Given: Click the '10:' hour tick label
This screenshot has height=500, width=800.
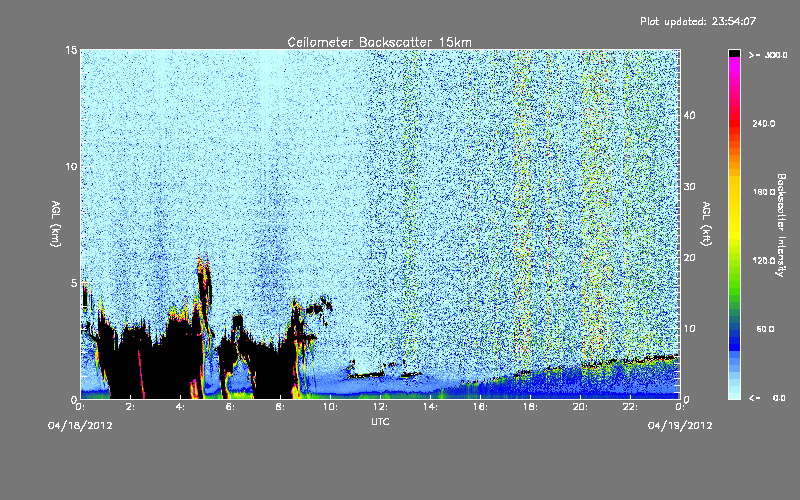Looking at the screenshot, I should (330, 407).
